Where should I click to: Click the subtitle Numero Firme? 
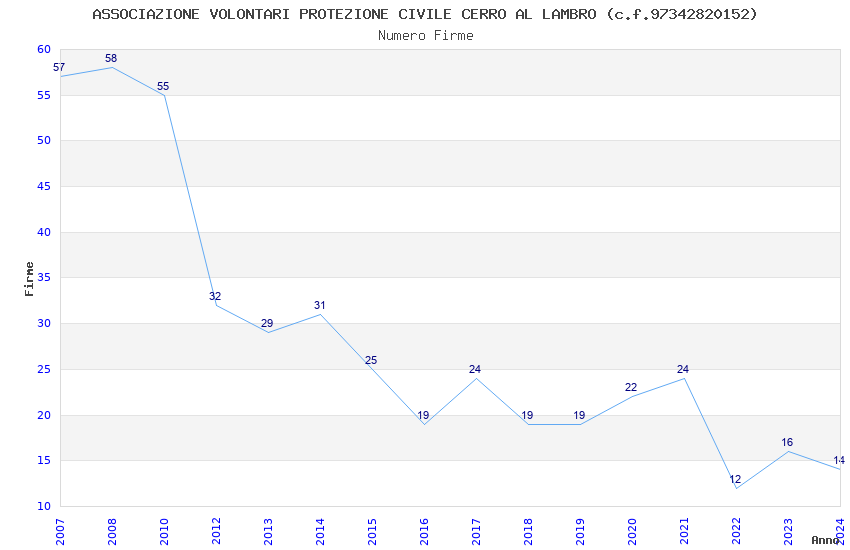click(x=426, y=36)
